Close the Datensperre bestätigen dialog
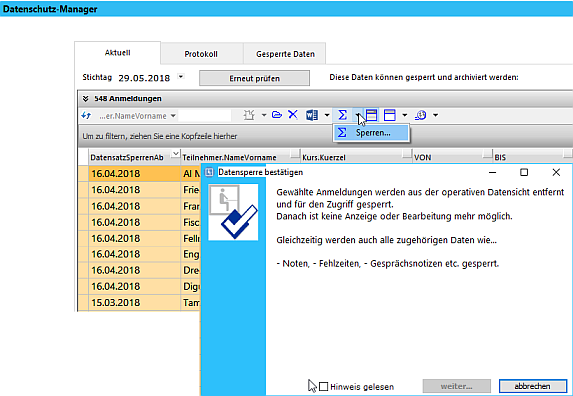Image resolution: width=573 pixels, height=396 pixels. 556,172
